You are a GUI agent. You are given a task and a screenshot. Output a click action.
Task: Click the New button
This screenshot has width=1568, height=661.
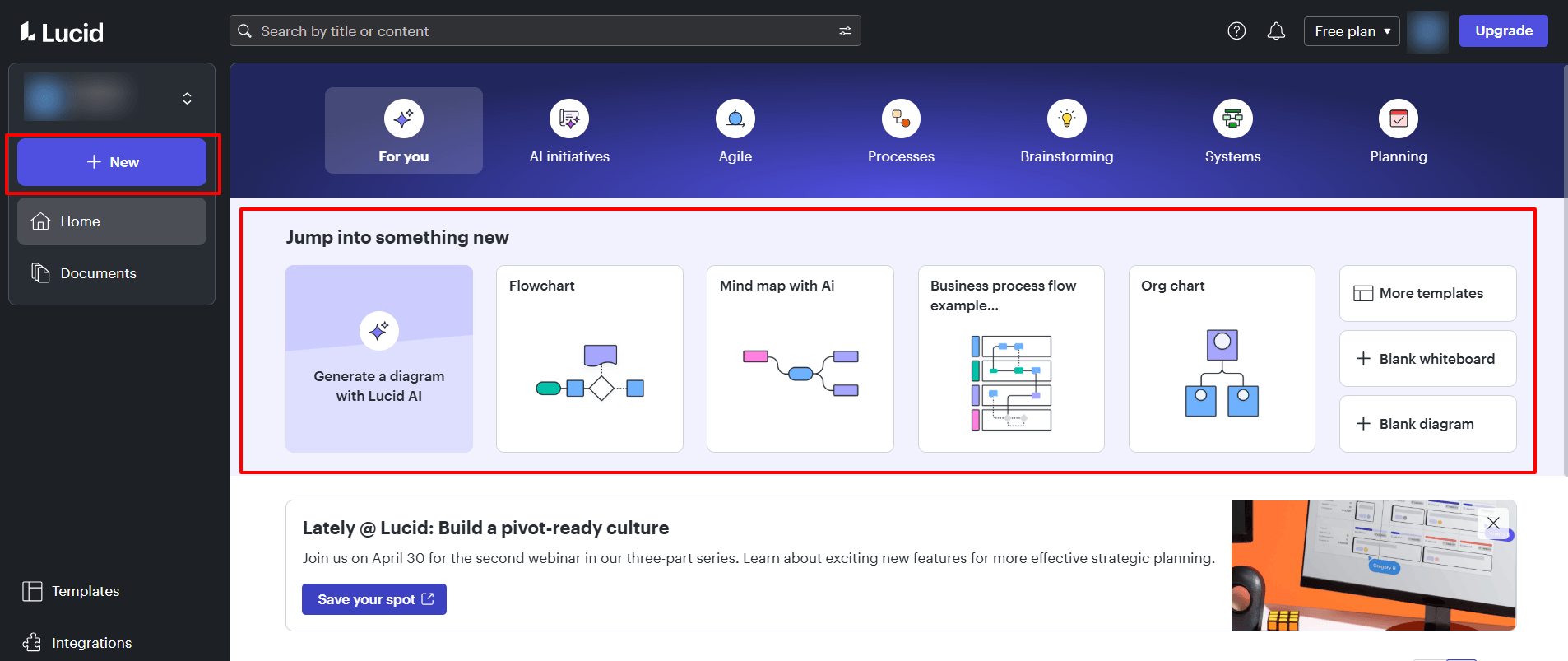(112, 162)
